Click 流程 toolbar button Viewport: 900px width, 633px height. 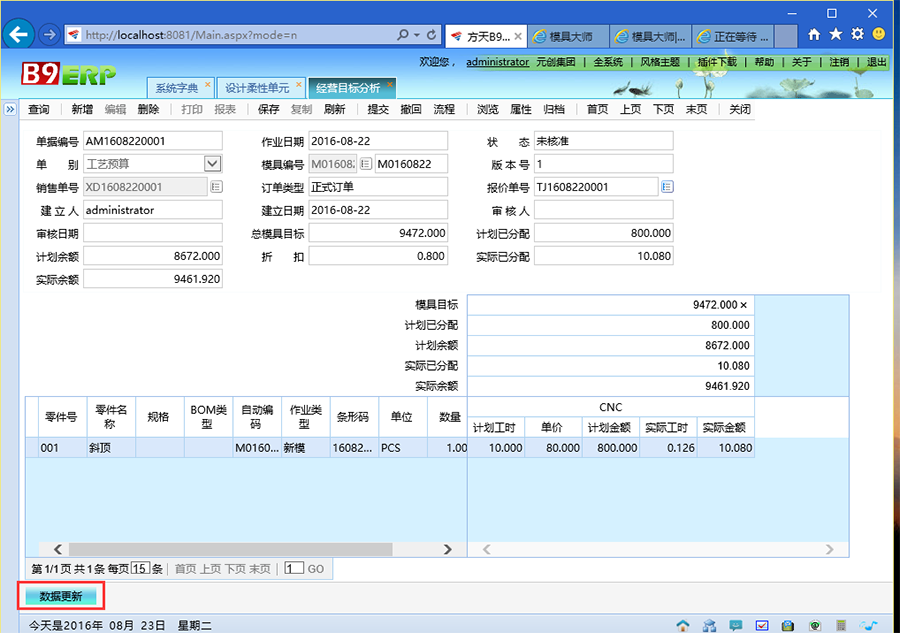point(444,109)
